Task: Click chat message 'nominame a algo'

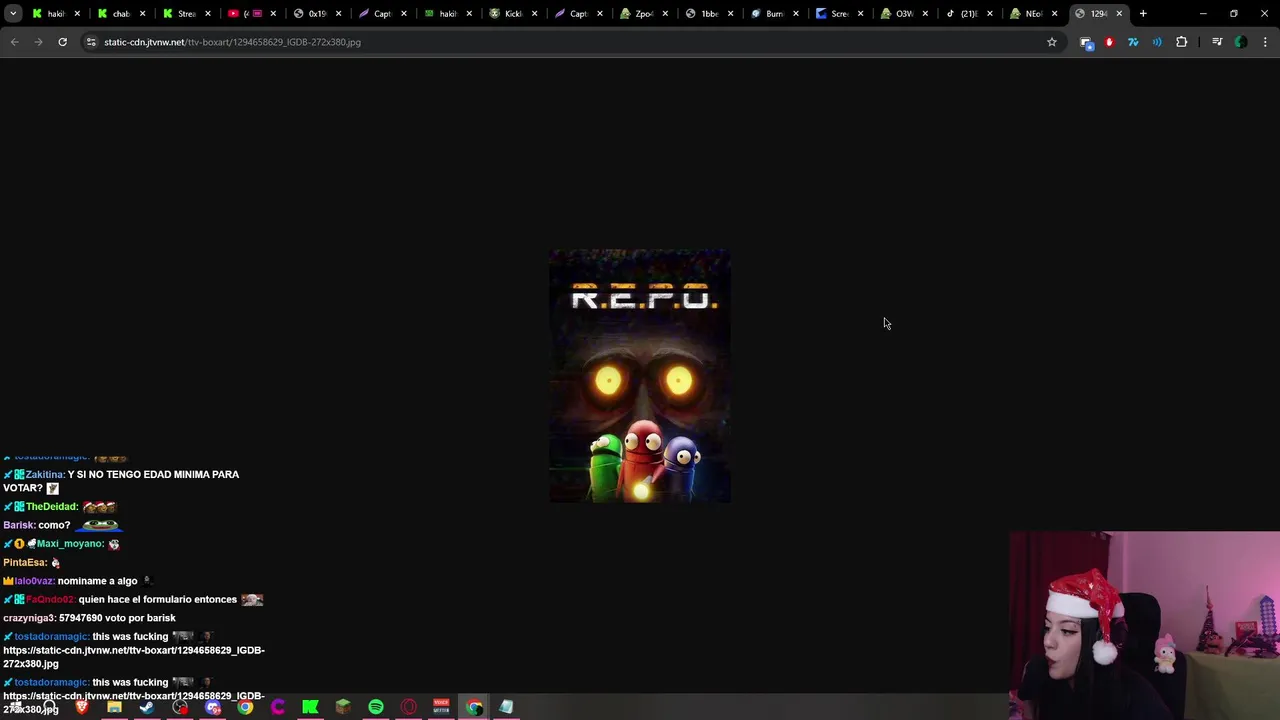Action: [97, 581]
